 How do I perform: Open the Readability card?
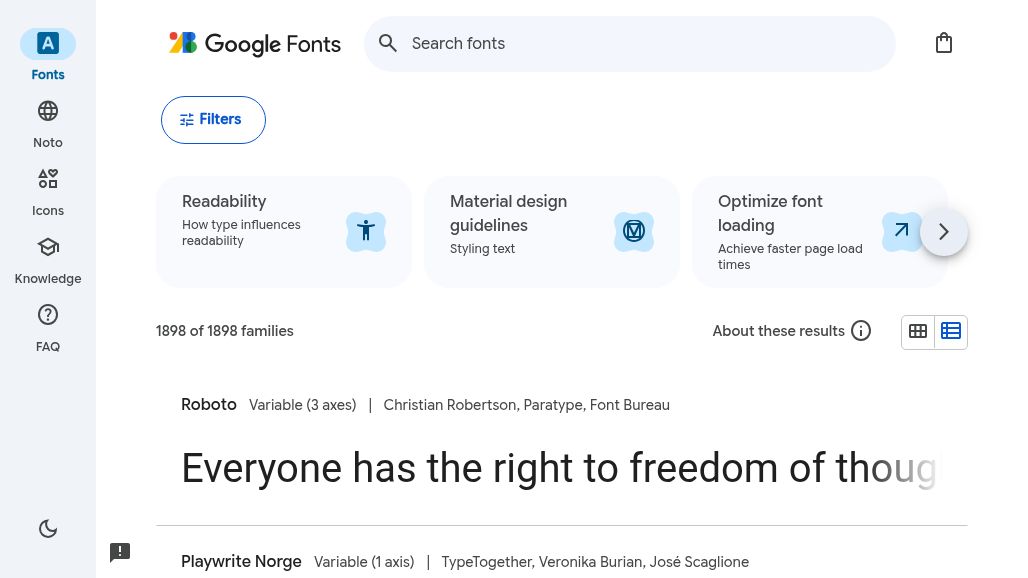284,232
